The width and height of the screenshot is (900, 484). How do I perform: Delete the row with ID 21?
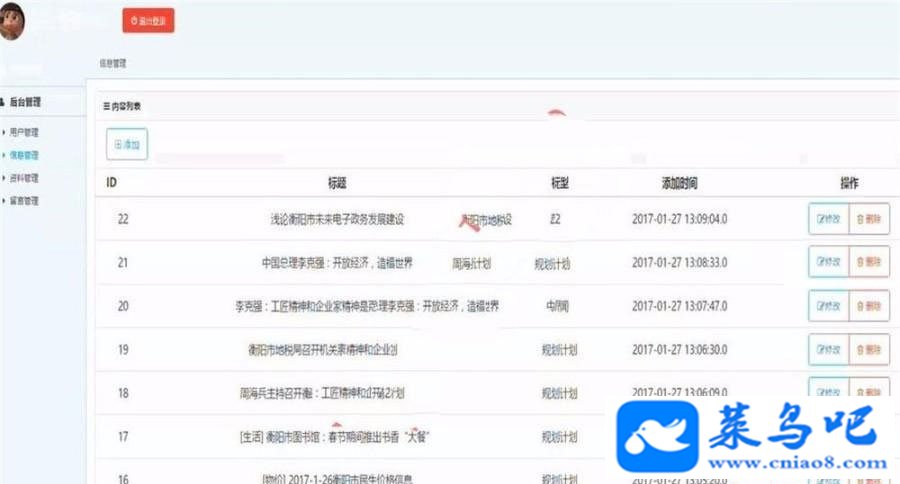click(869, 262)
